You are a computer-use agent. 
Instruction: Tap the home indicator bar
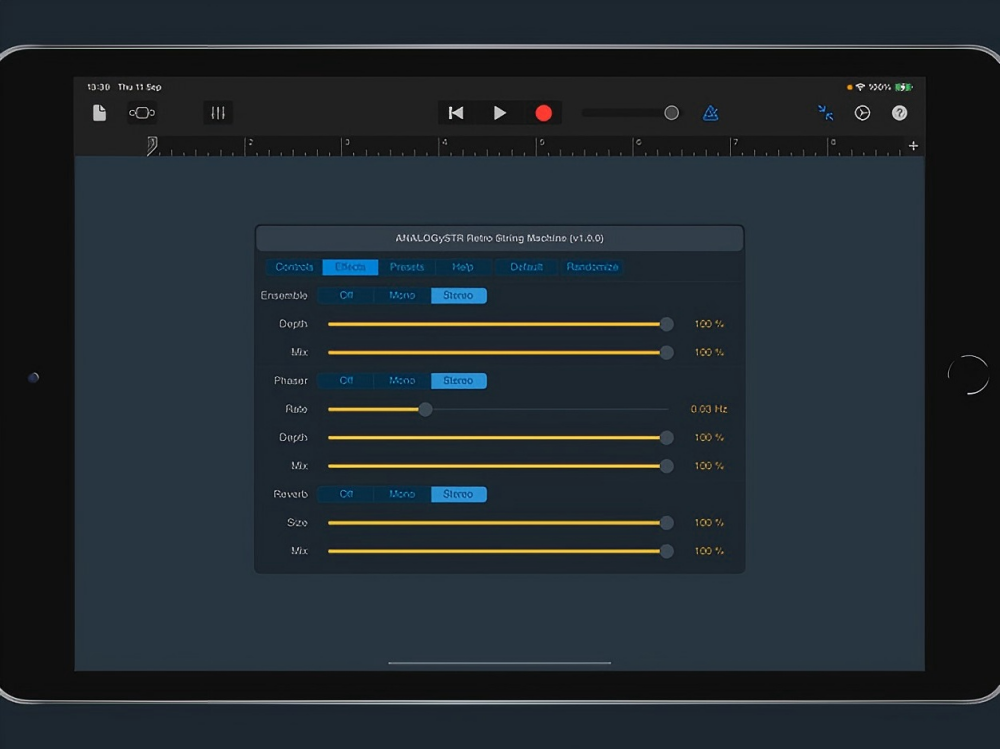[x=499, y=663]
